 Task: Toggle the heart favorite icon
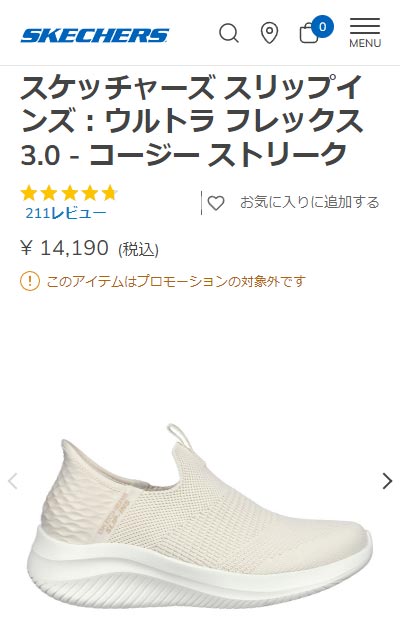(x=216, y=203)
